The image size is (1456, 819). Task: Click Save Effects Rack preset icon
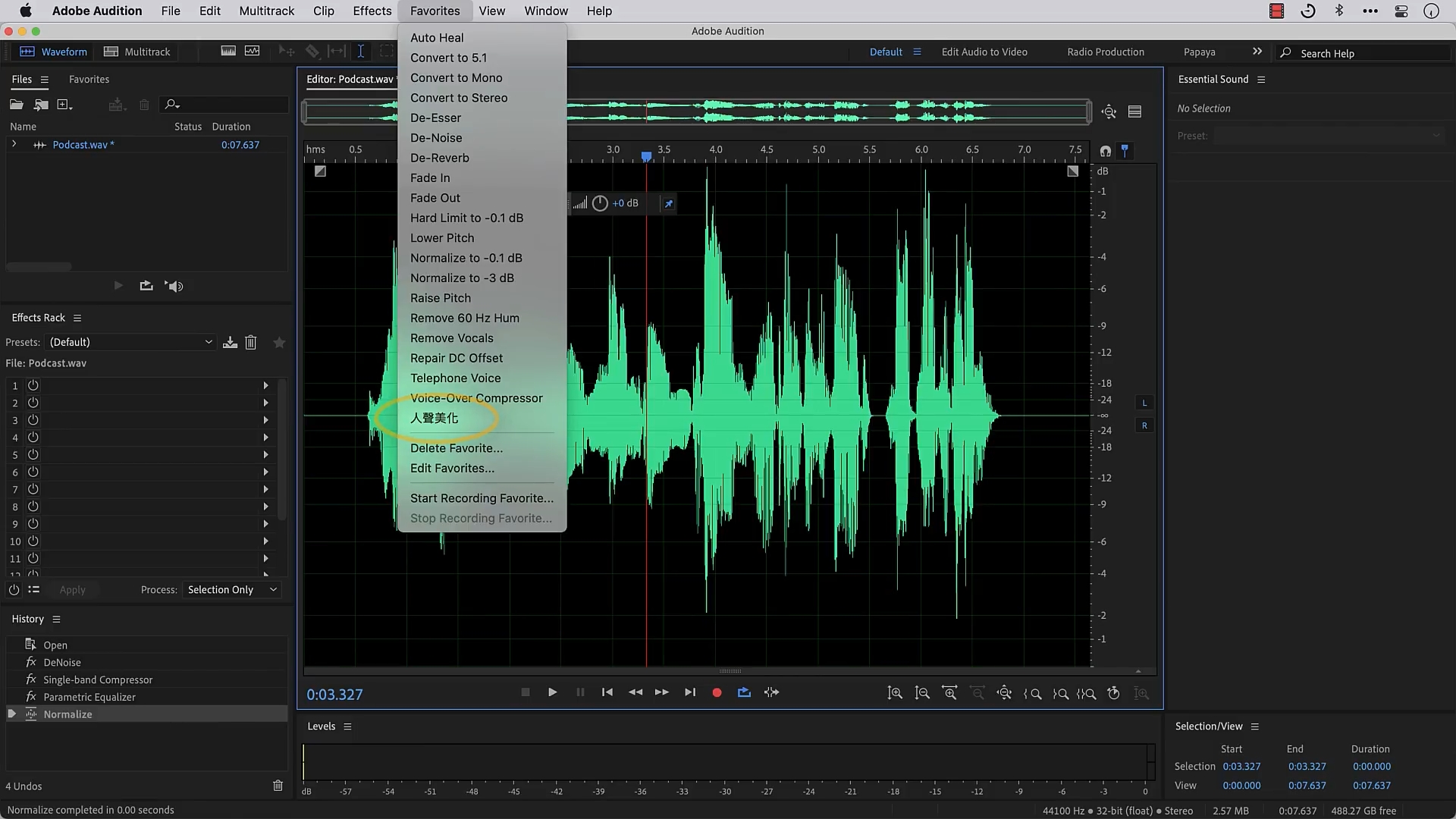tap(230, 343)
